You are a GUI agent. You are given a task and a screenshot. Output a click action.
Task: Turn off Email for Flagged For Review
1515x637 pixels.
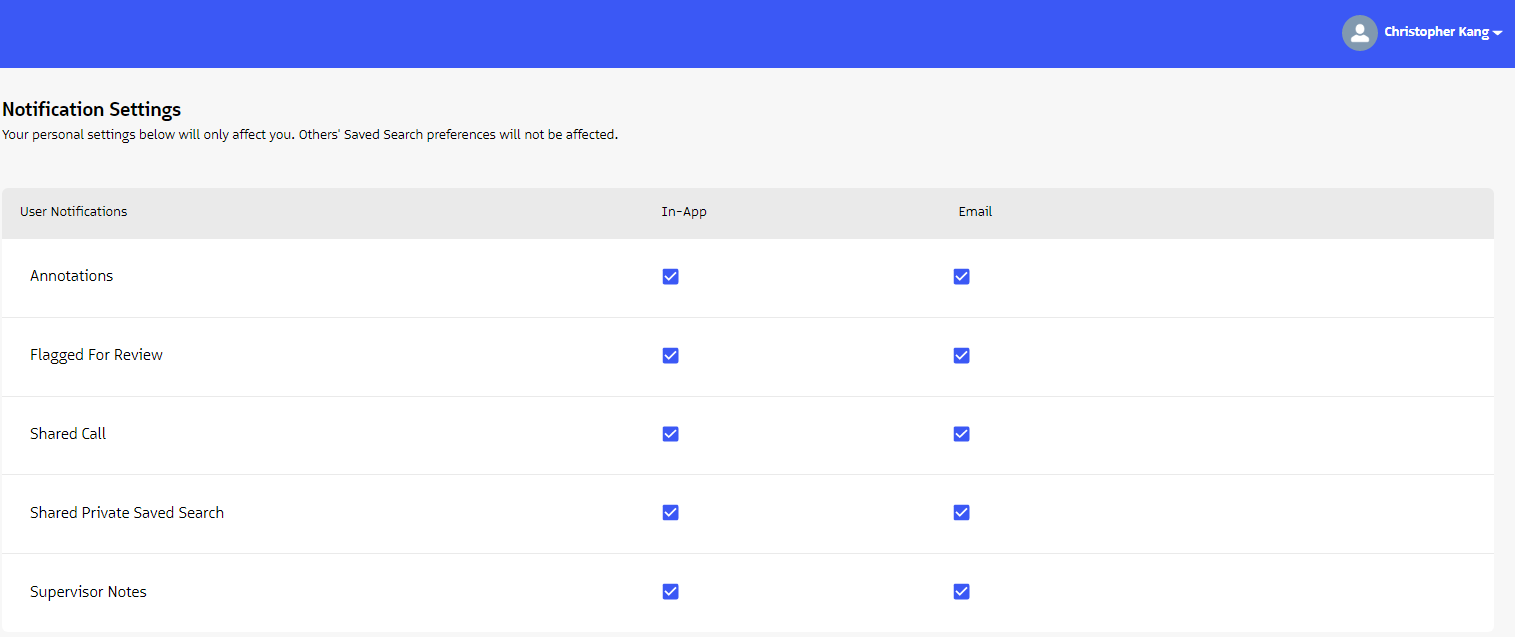tap(961, 356)
